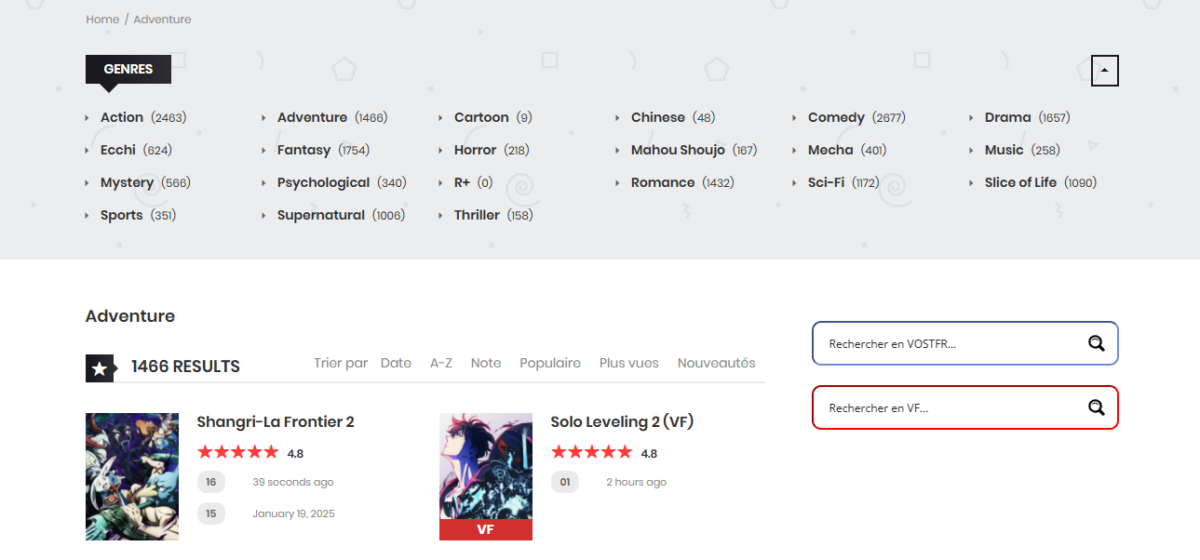
Task: Click Shangri-La Frontier 2 star rating
Action: tap(238, 453)
